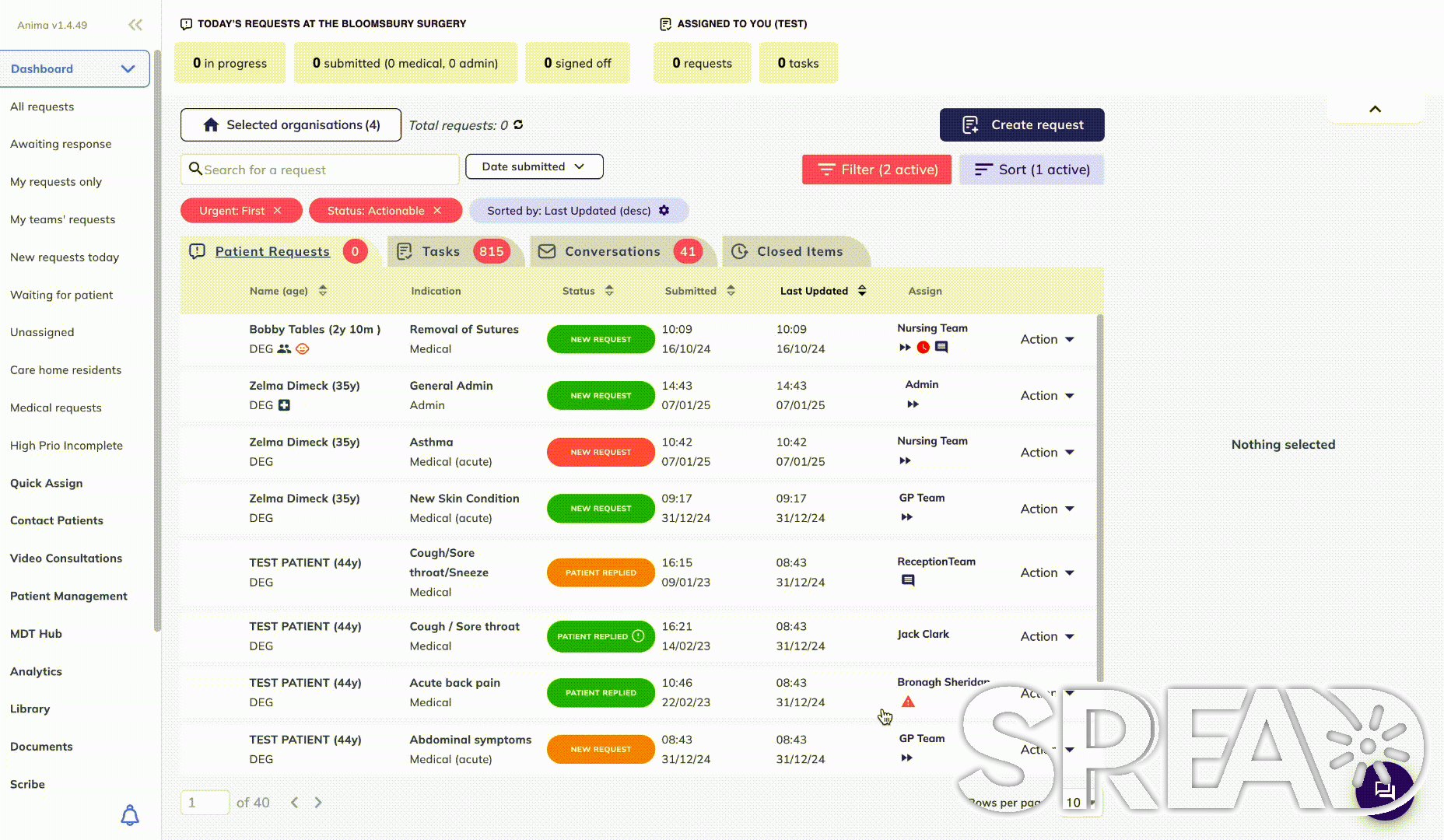The width and height of the screenshot is (1444, 840).
Task: Remove the Status: Actionable filter chip
Action: [437, 210]
